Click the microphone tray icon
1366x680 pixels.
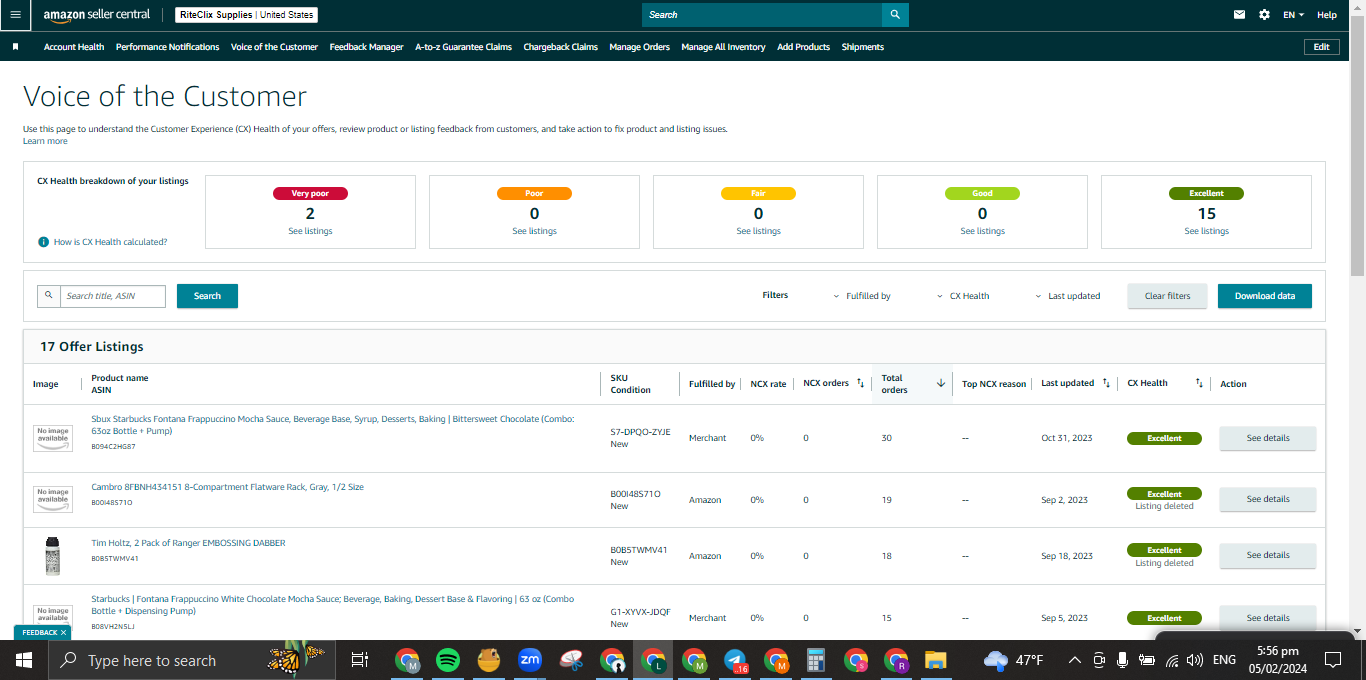[x=1123, y=660]
